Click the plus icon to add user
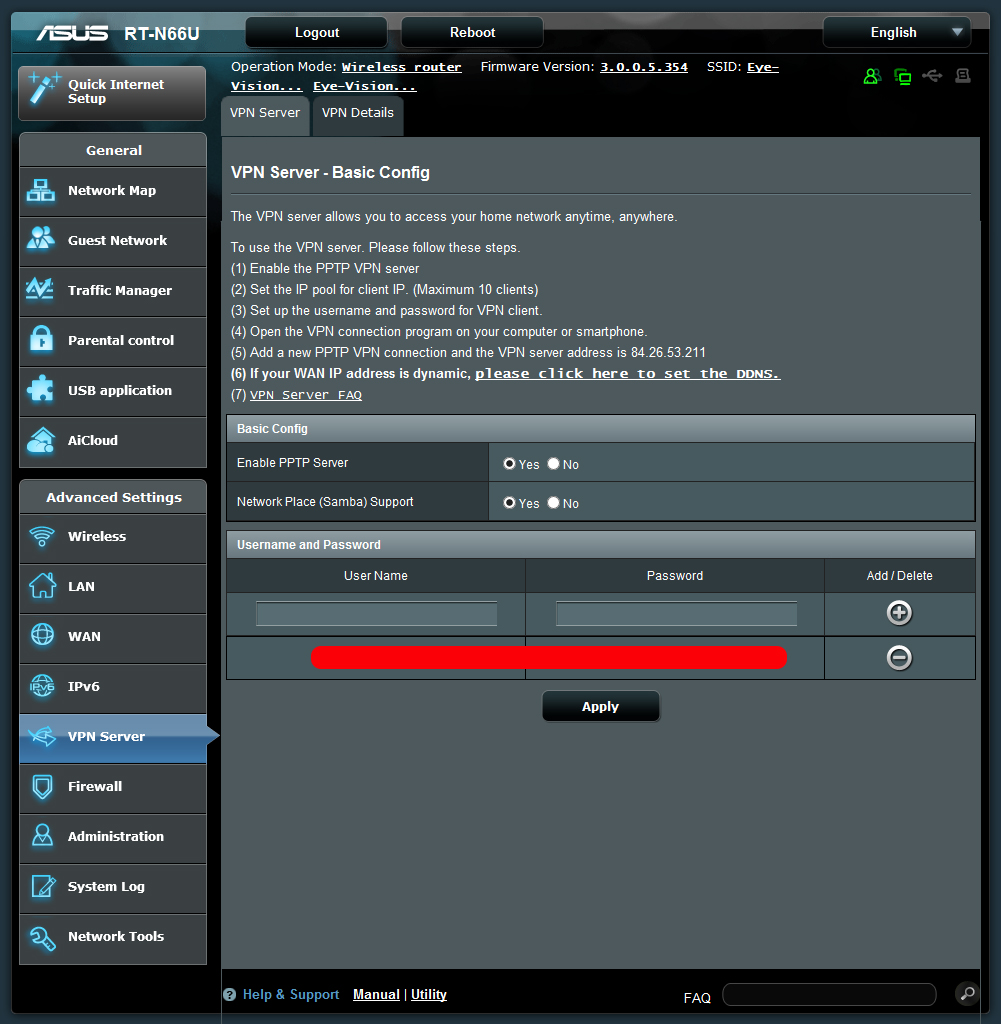This screenshot has width=1001, height=1024. pos(899,613)
